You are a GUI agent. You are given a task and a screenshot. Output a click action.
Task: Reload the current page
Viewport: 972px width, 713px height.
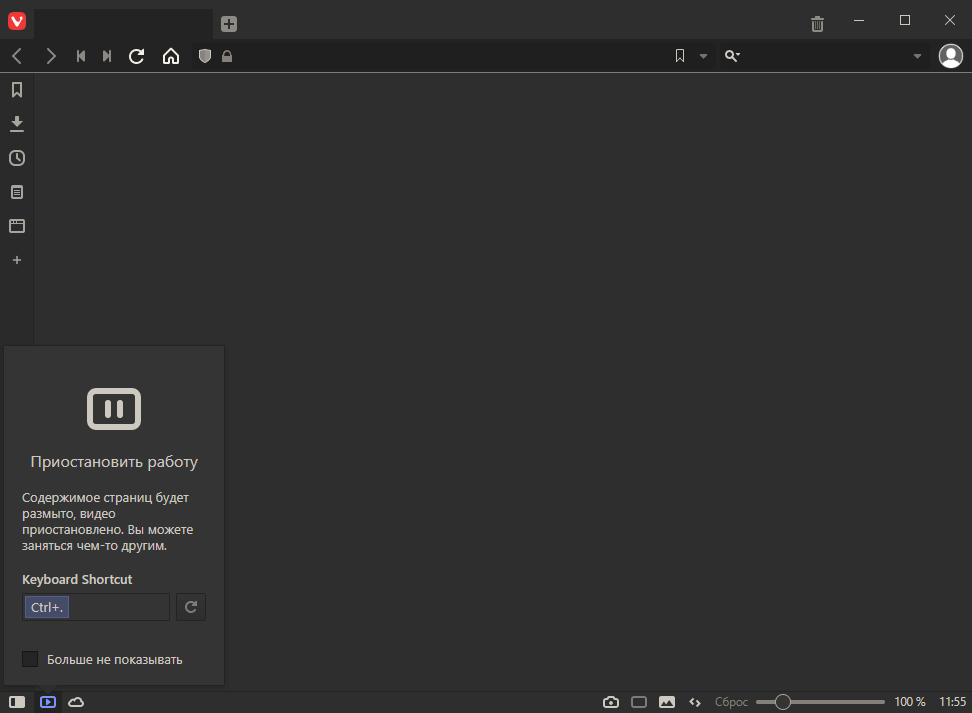tap(136, 56)
